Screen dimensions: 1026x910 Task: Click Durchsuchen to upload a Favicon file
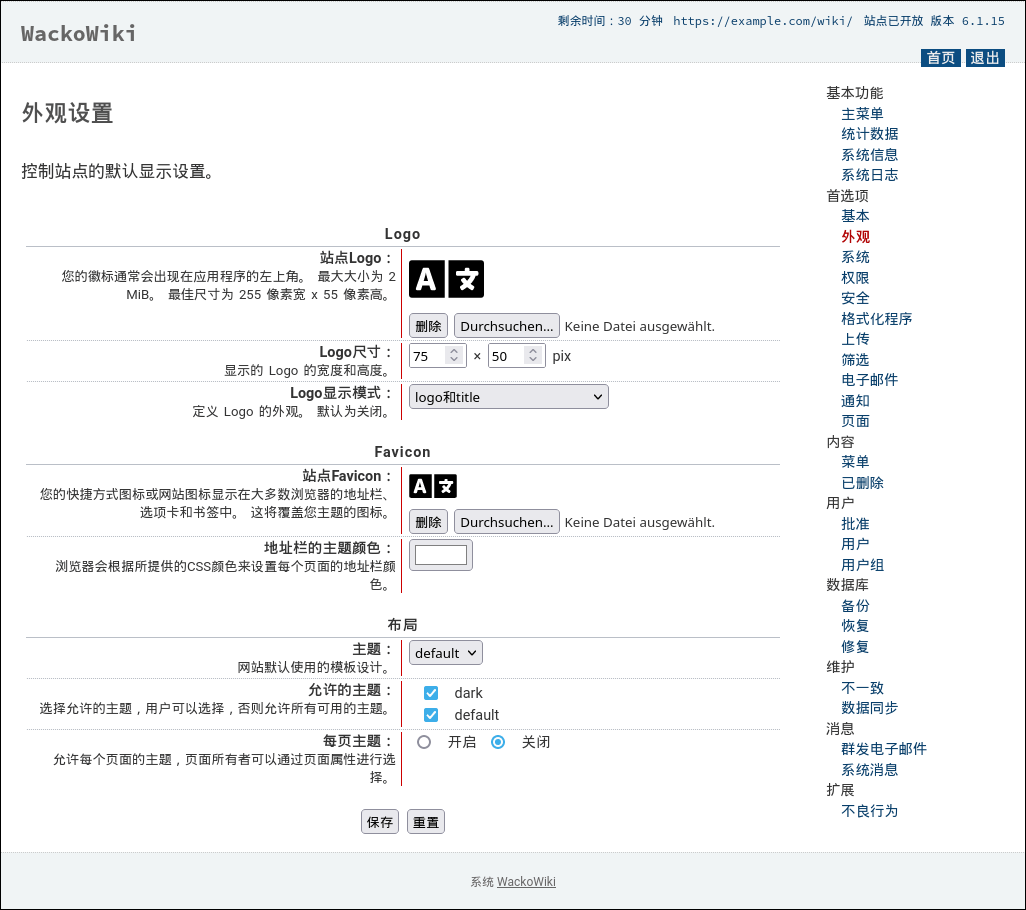(x=507, y=521)
